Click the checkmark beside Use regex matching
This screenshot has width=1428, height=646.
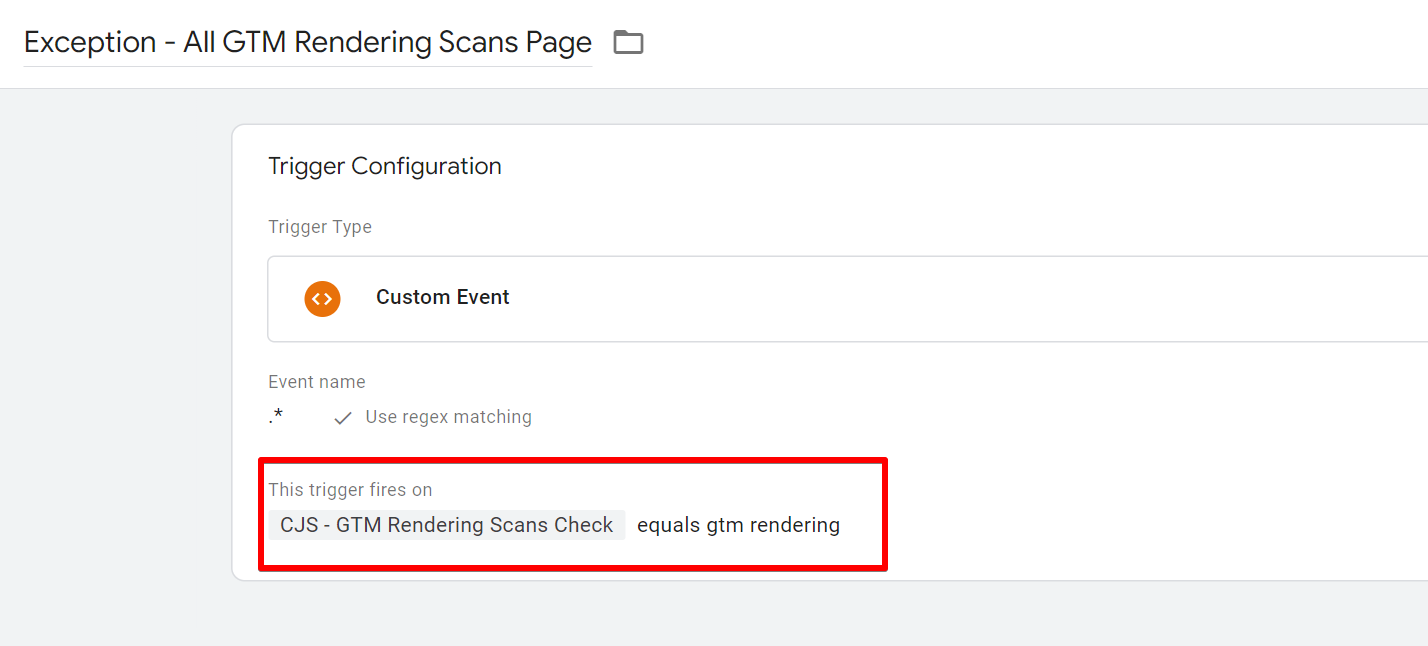343,417
